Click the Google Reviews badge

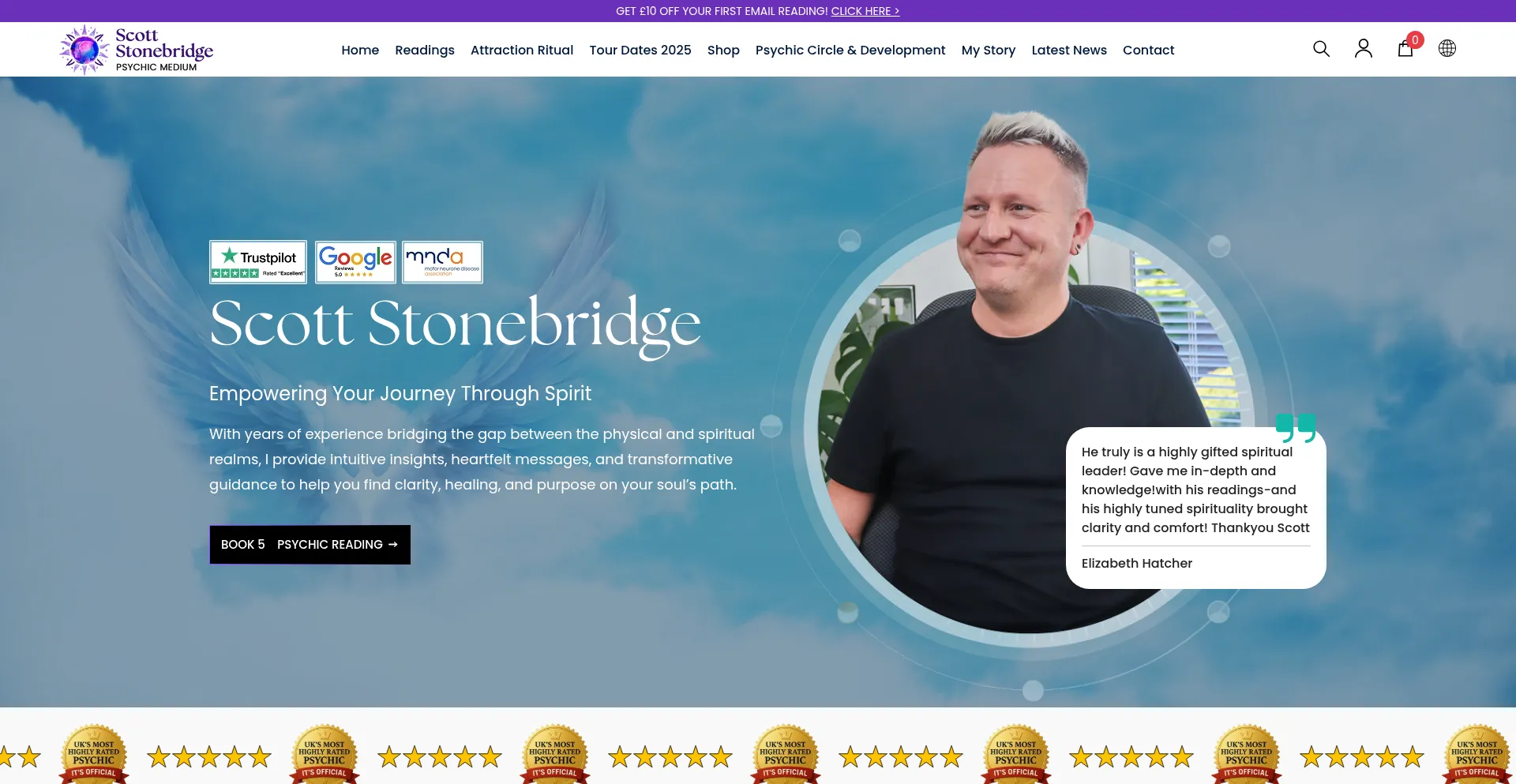pyautogui.click(x=355, y=262)
